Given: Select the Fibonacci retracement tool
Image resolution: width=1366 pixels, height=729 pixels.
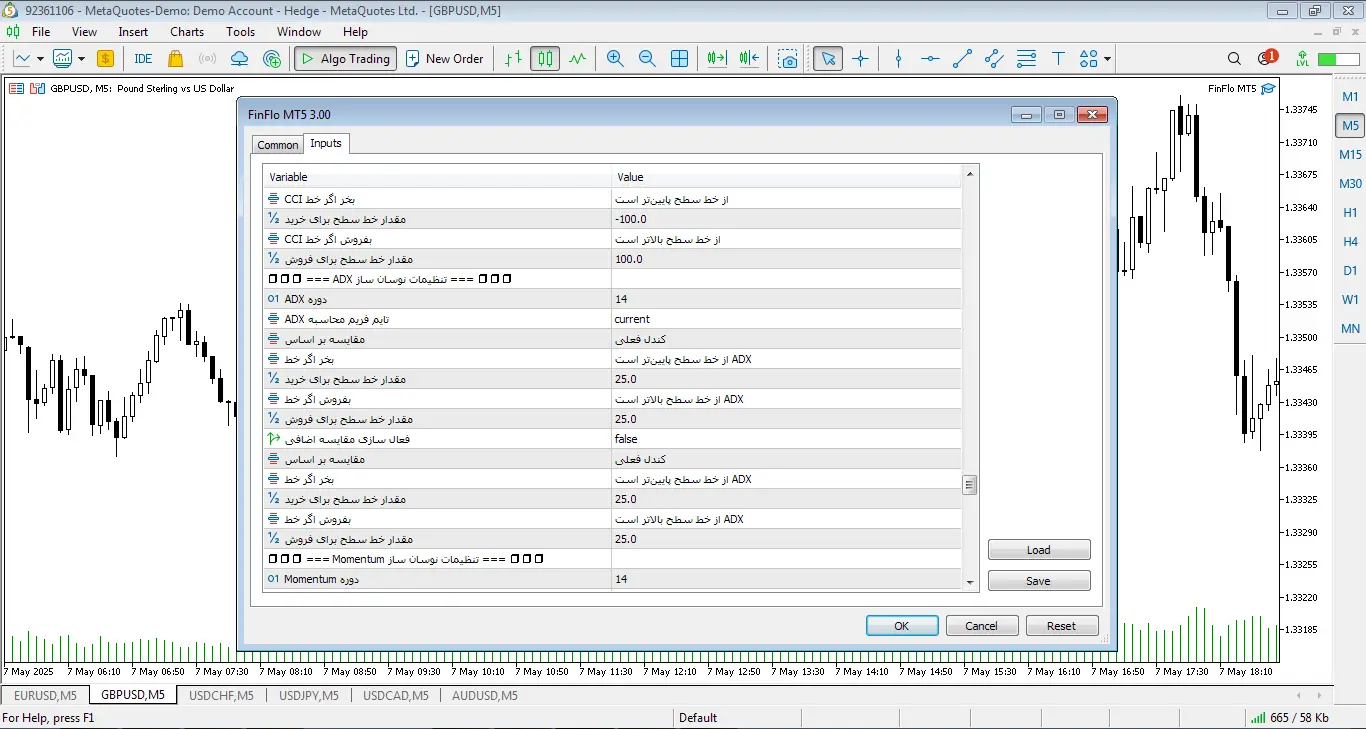Looking at the screenshot, I should pos(1026,59).
